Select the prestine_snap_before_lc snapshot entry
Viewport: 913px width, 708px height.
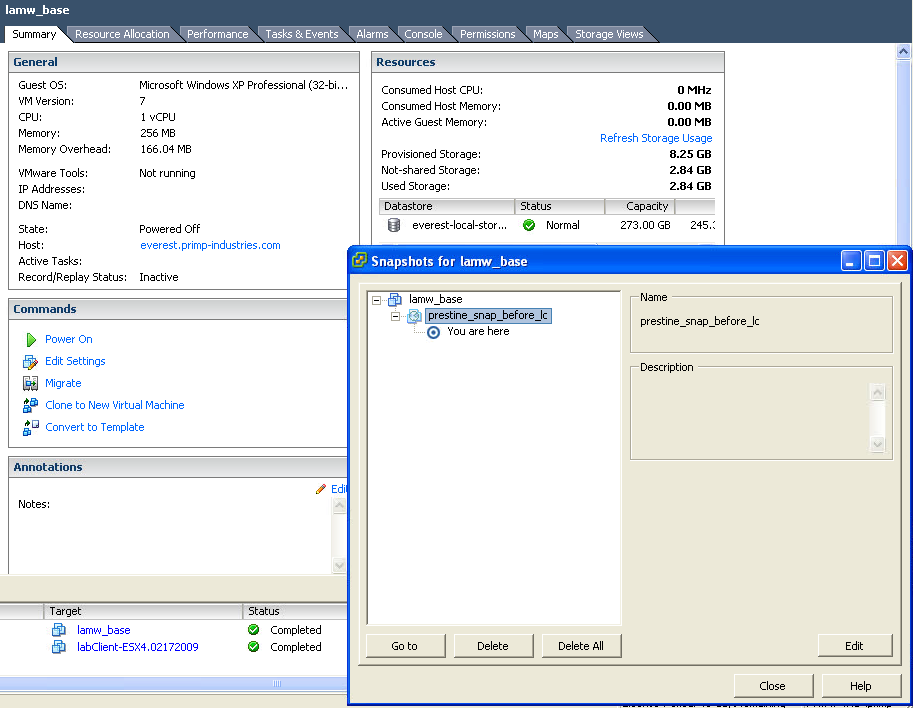click(488, 316)
